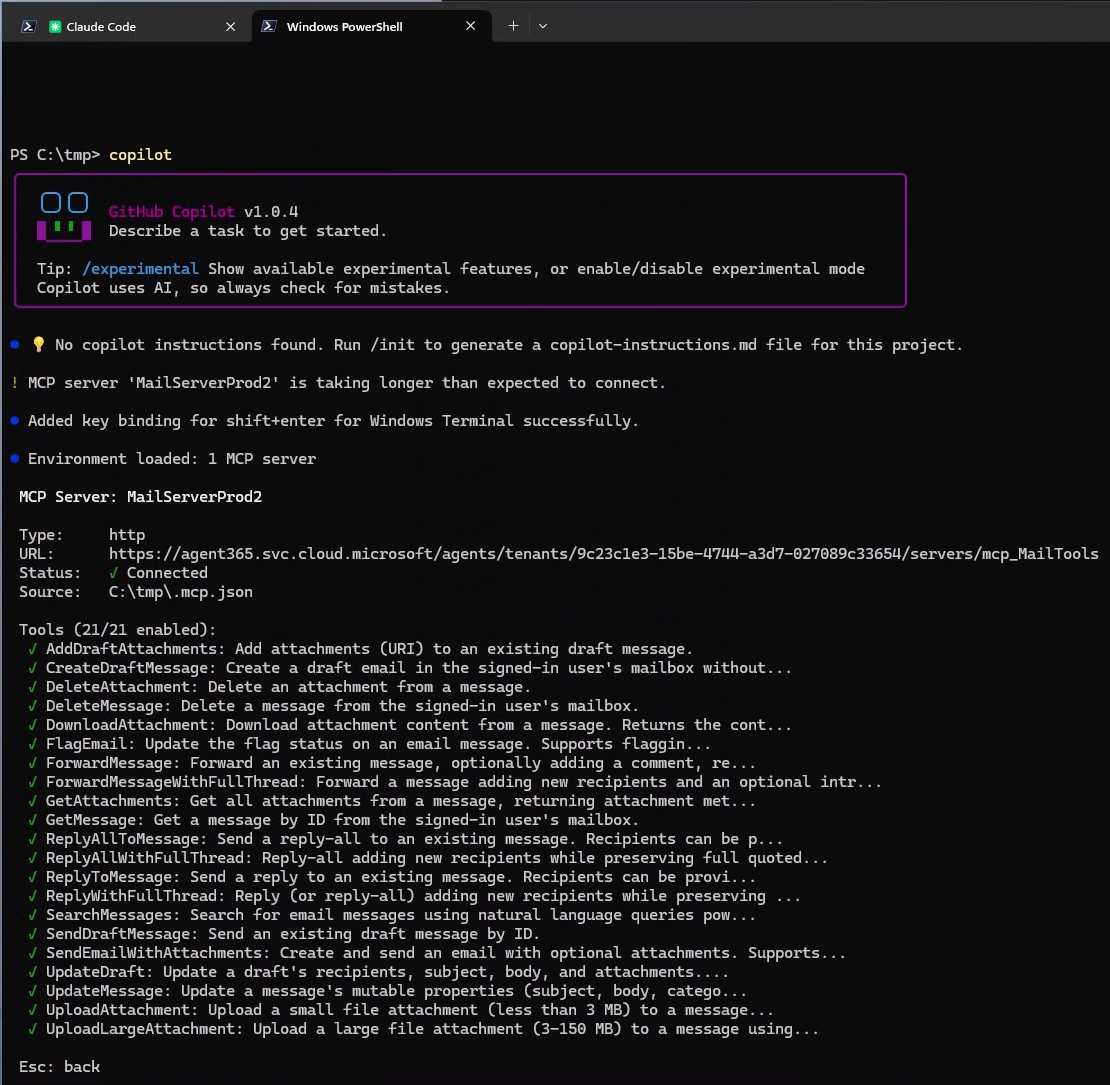Open a new tab with the plus button
Viewport: 1110px width, 1085px height.
(513, 26)
